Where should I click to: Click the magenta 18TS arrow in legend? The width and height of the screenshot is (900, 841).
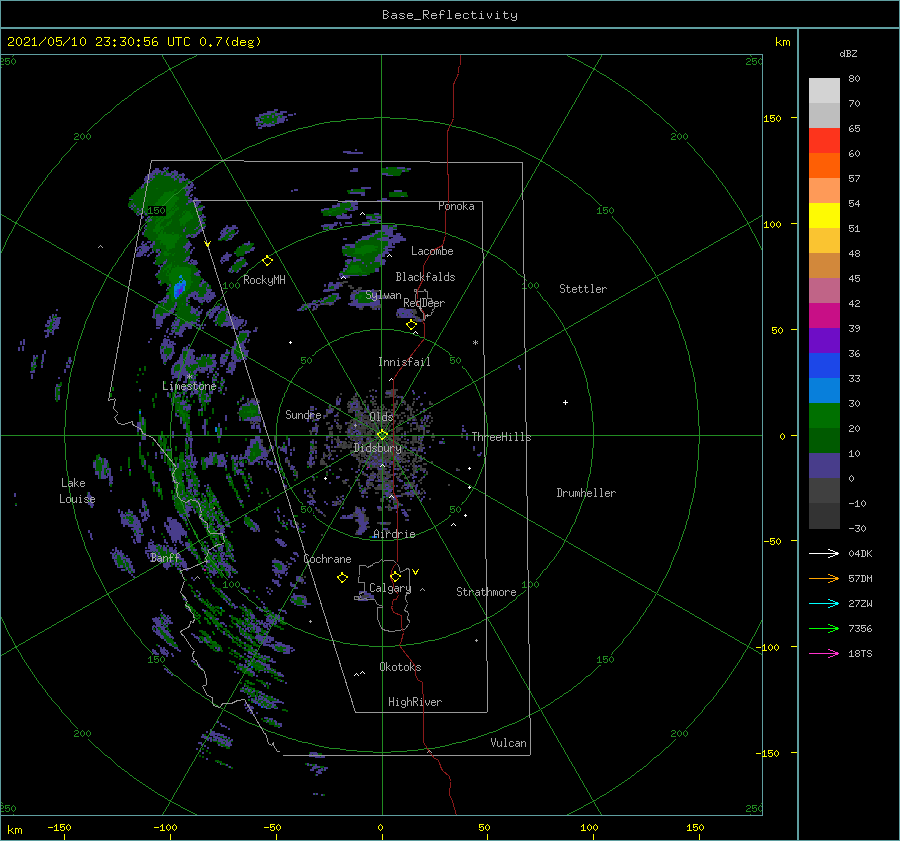point(824,653)
